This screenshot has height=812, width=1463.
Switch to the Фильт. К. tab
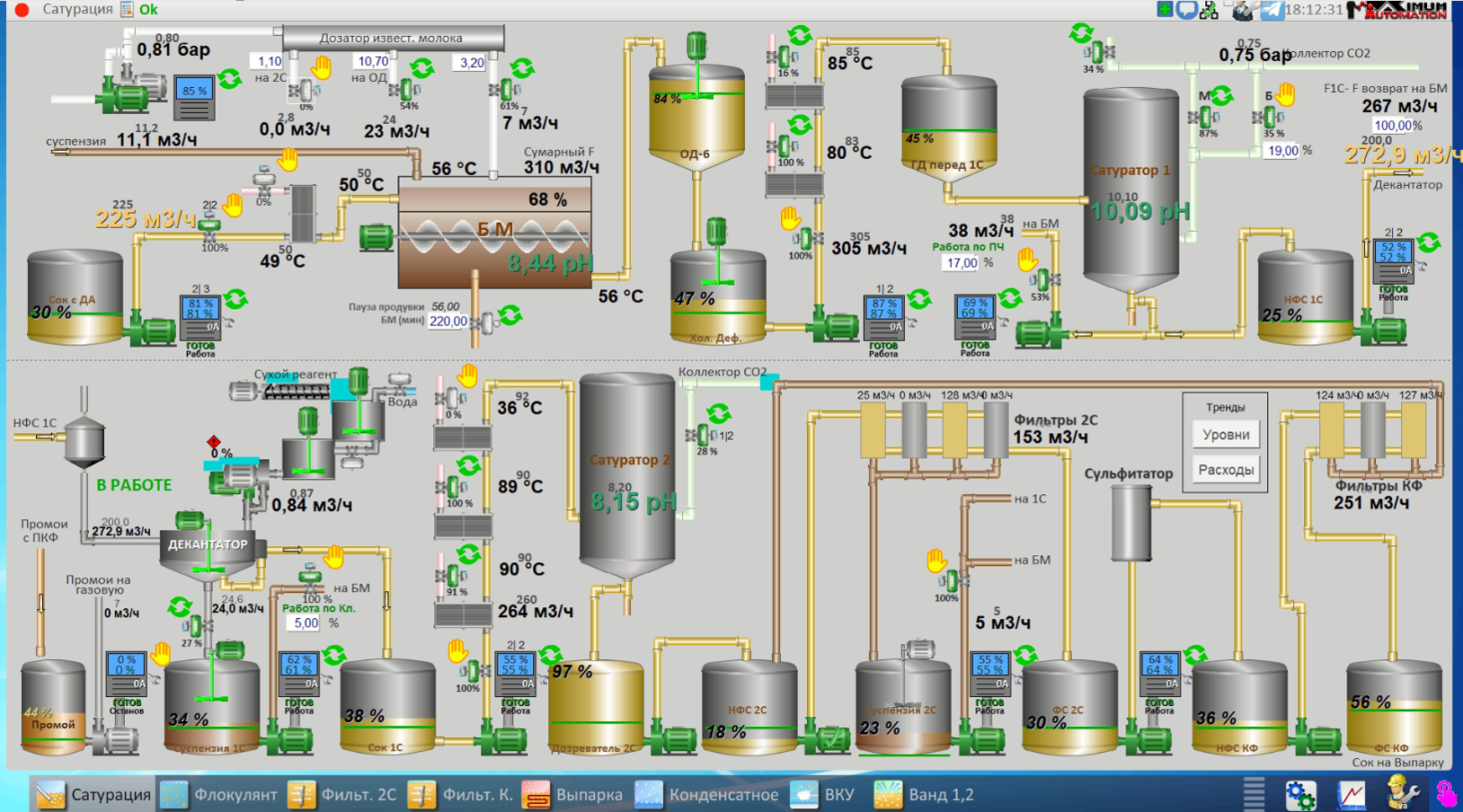click(x=461, y=794)
